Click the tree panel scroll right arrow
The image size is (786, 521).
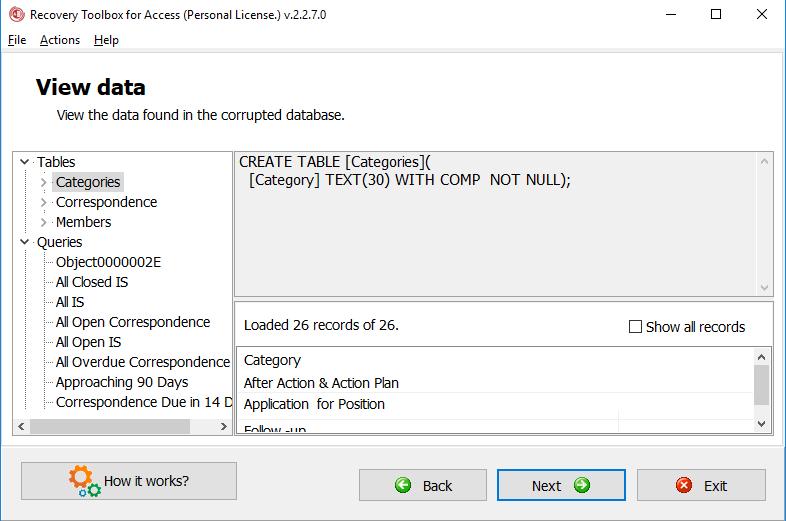pos(224,427)
